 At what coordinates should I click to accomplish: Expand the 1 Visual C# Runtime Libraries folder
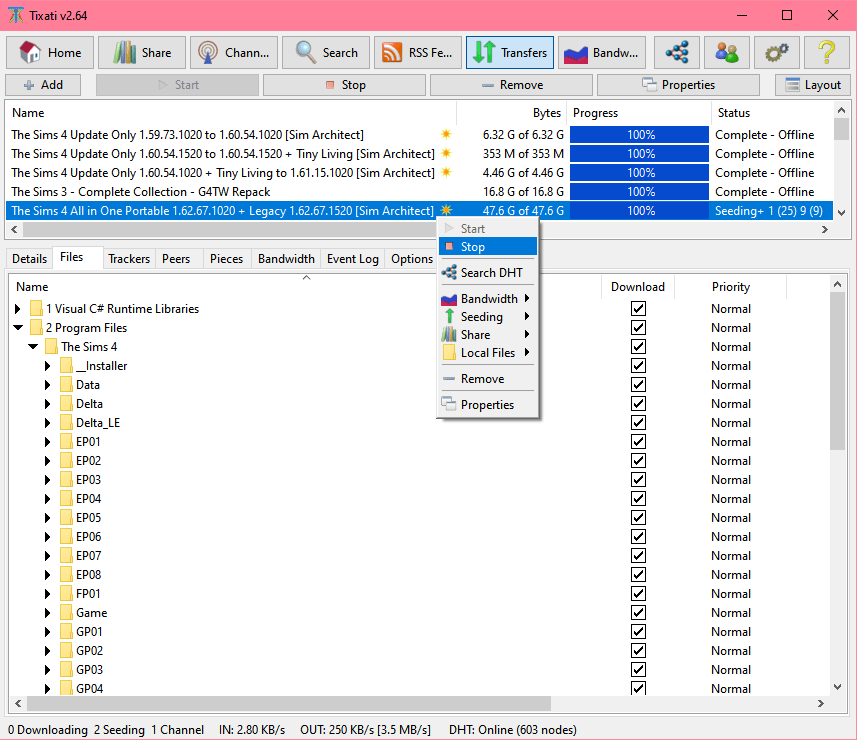(17, 309)
